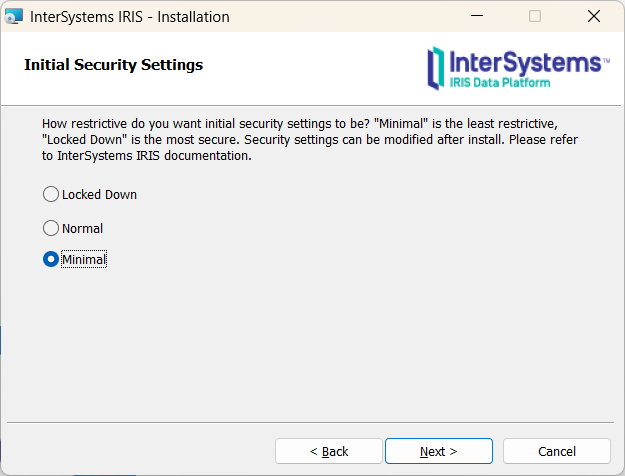Viewport: 625px width, 476px height.
Task: Select the Locked Down radio button
Action: pos(51,194)
